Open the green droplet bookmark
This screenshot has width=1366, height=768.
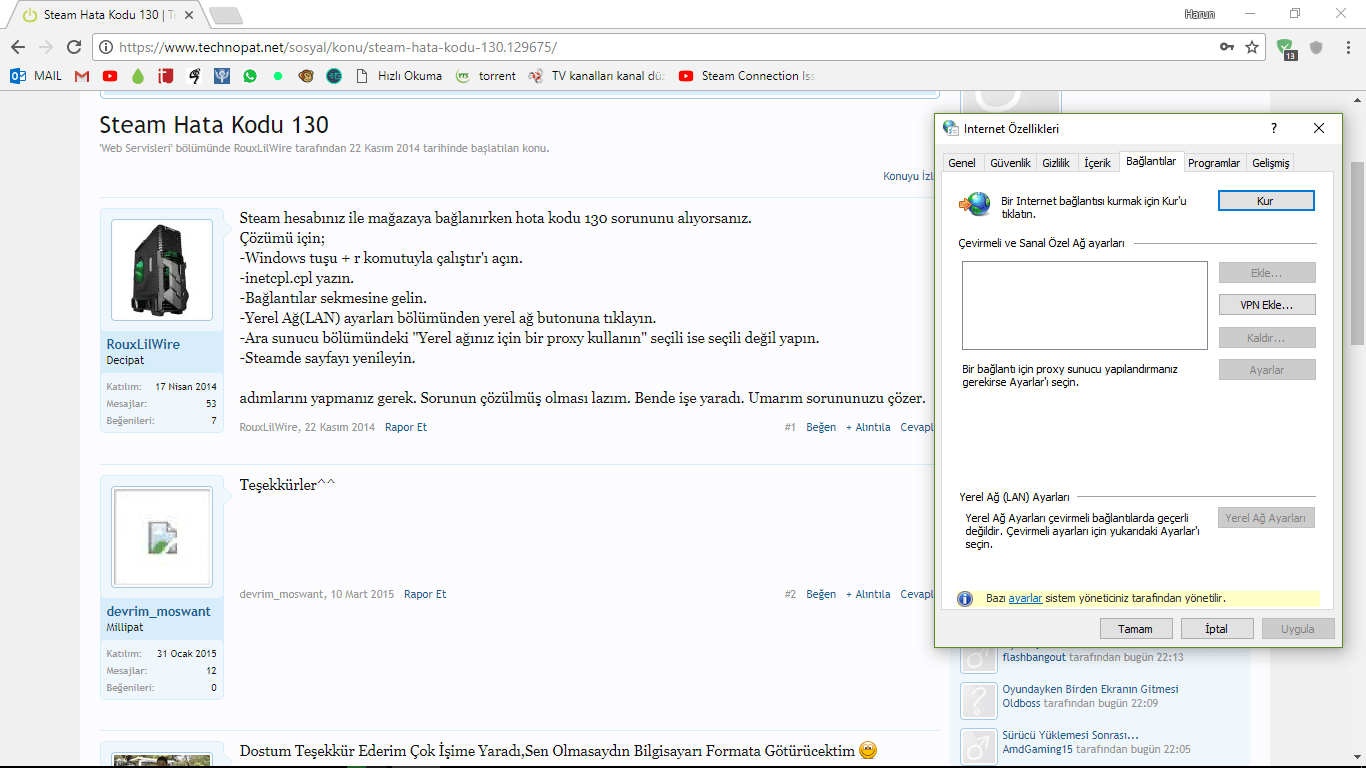[138, 76]
